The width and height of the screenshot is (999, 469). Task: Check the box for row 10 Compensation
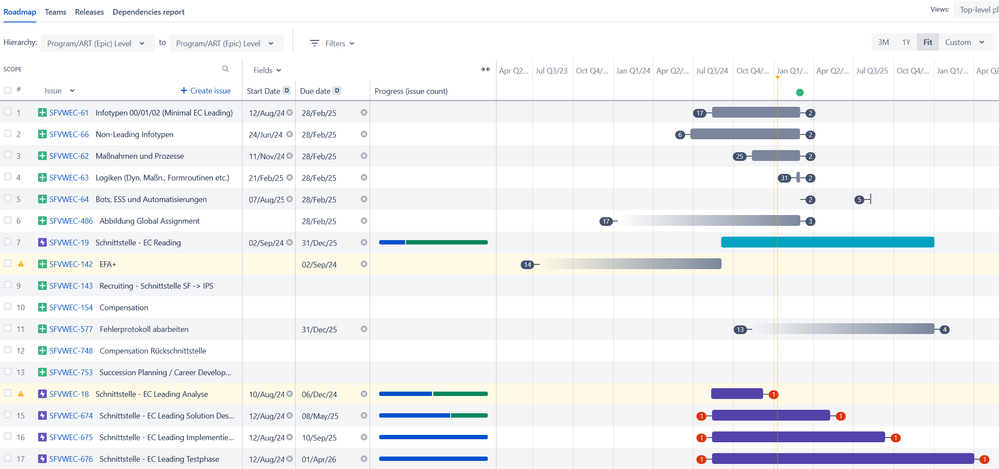coord(8,307)
